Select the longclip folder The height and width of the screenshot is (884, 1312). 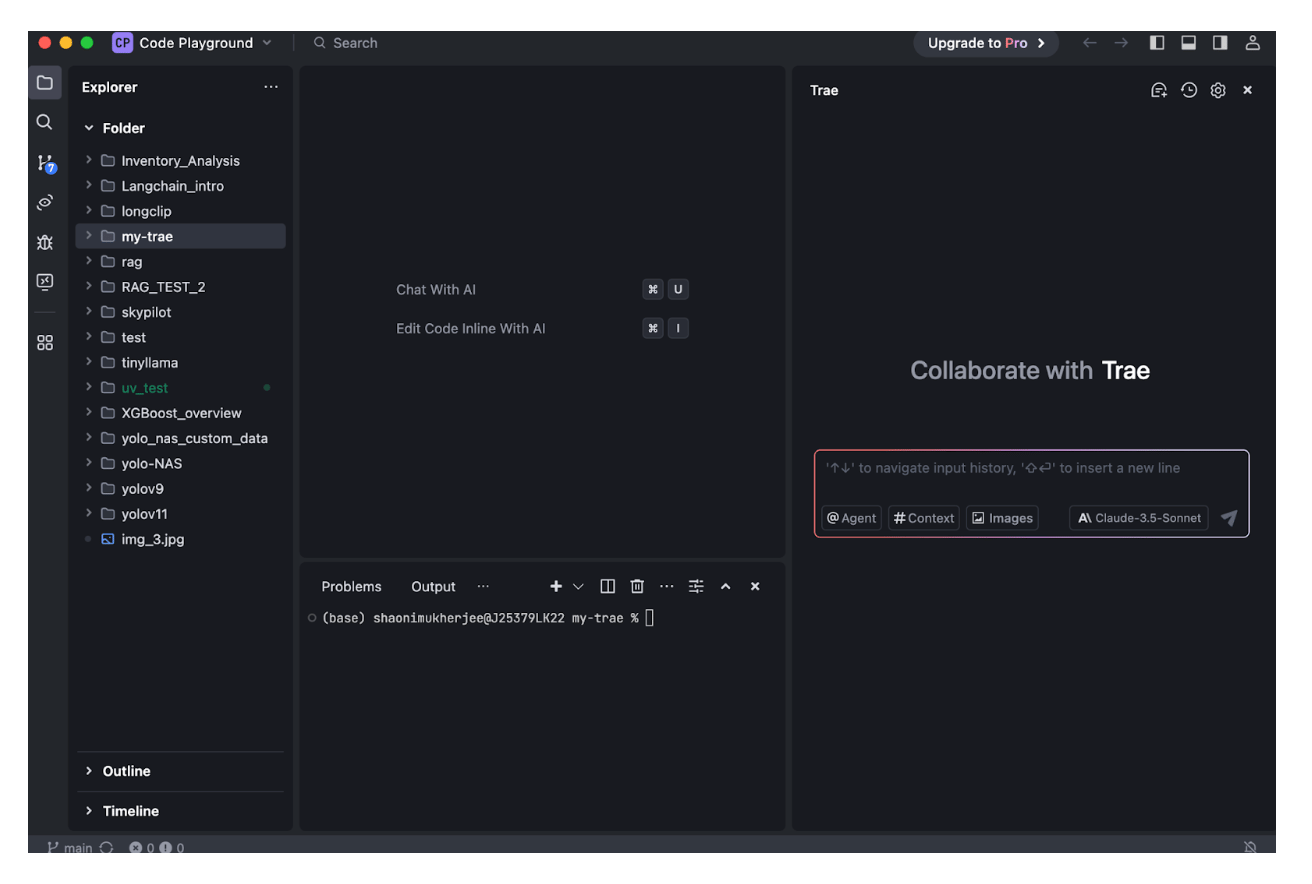coord(180,211)
